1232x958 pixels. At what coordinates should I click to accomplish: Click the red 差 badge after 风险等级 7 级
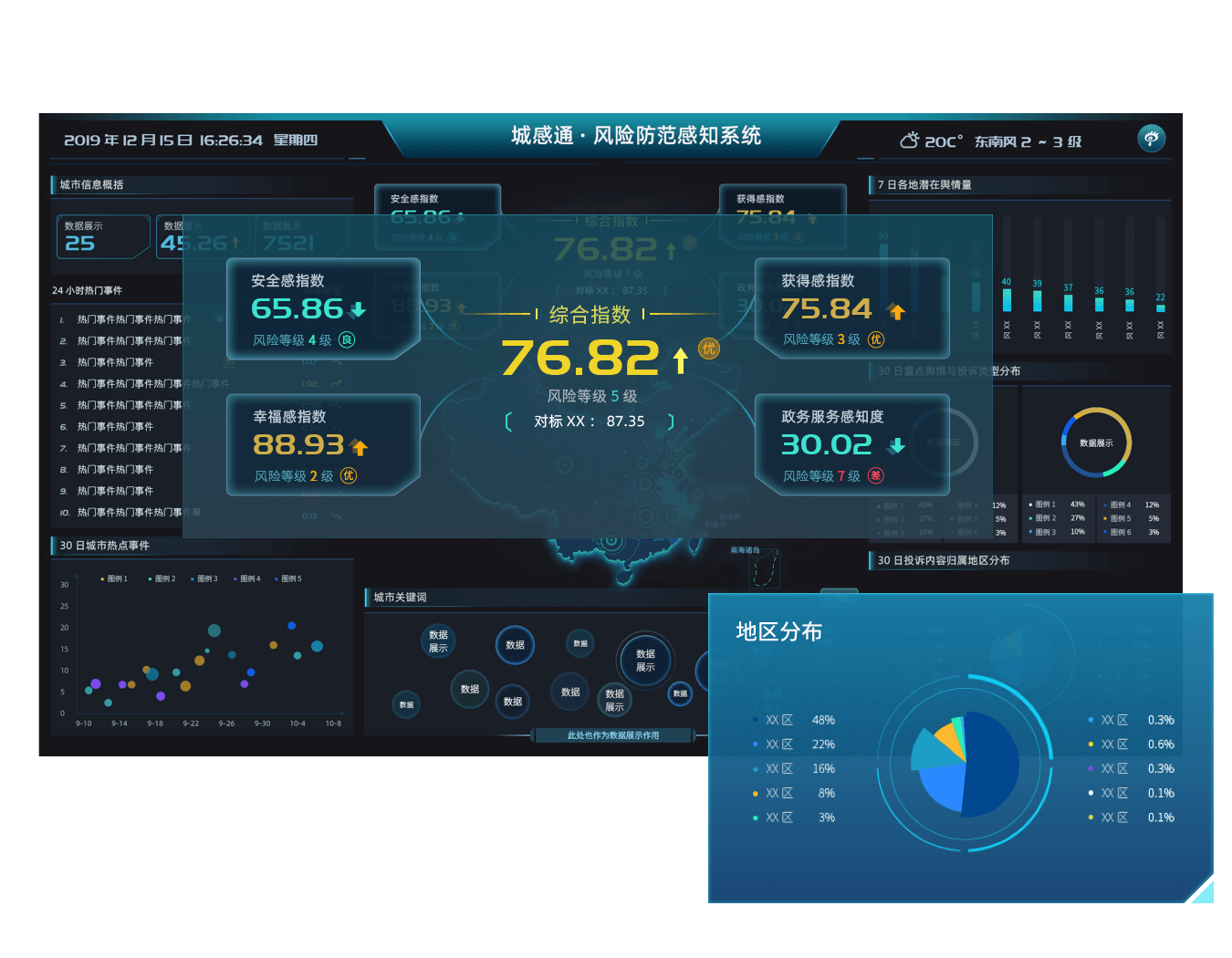pos(876,475)
